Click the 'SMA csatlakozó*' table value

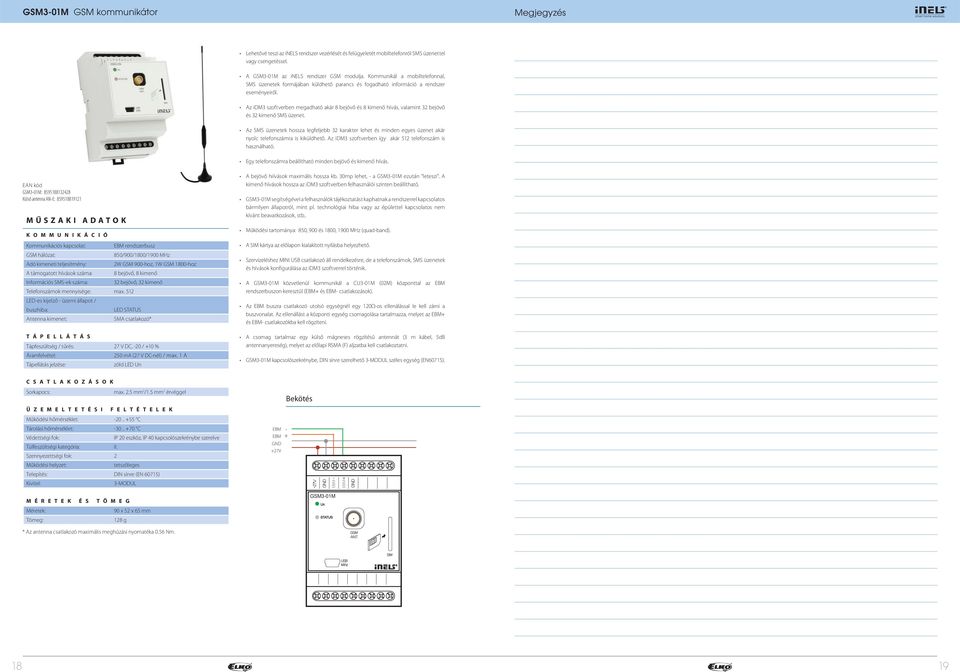click(132, 319)
